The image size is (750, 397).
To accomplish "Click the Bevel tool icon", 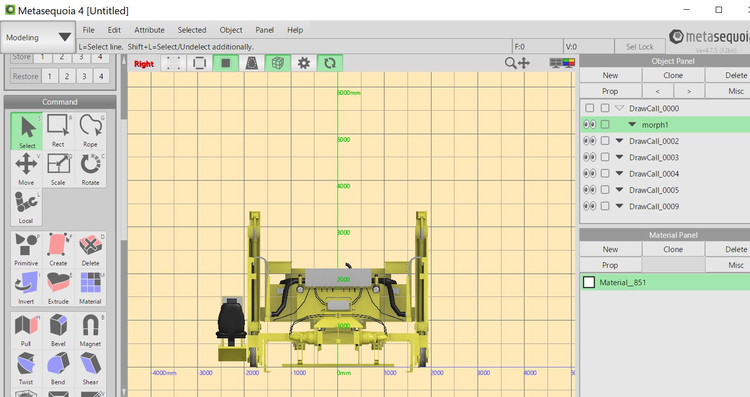I will [58, 330].
